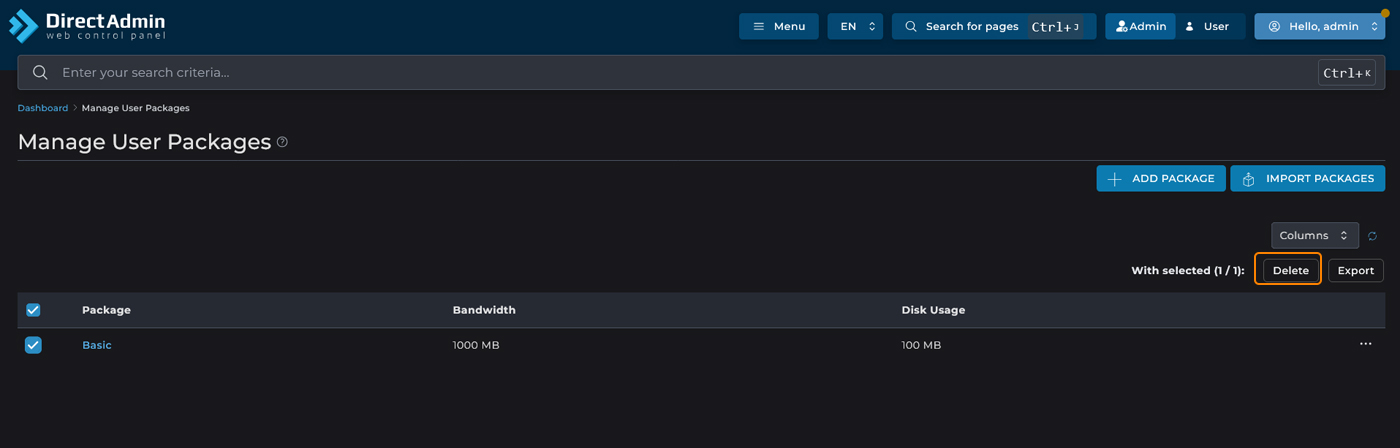Open the three-dot actions menu for Basic
1400x448 pixels.
click(1365, 344)
